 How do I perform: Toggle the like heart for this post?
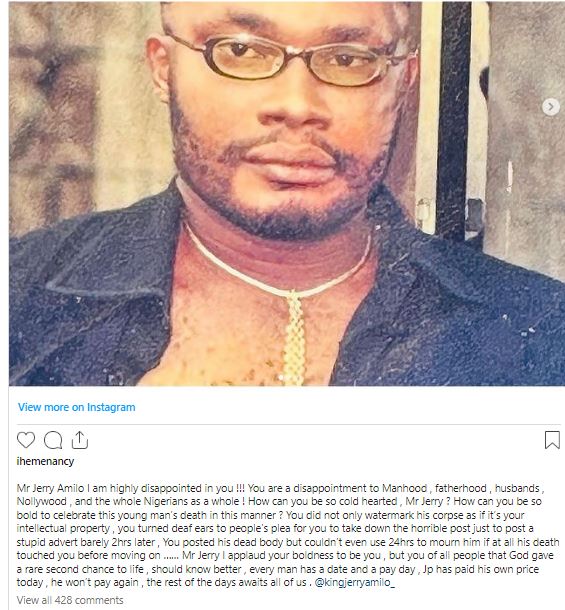[x=26, y=440]
